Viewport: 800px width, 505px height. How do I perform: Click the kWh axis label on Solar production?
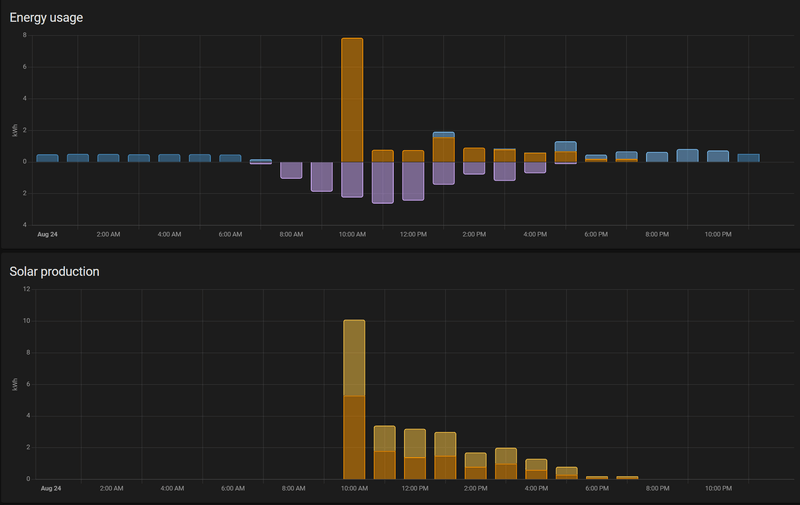click(15, 385)
